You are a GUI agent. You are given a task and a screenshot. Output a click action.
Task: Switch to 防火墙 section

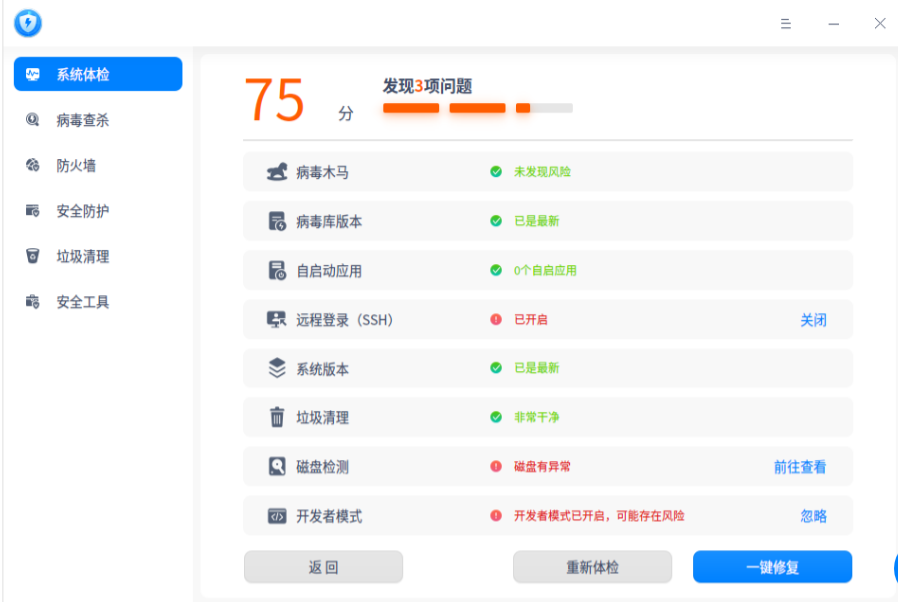98,166
